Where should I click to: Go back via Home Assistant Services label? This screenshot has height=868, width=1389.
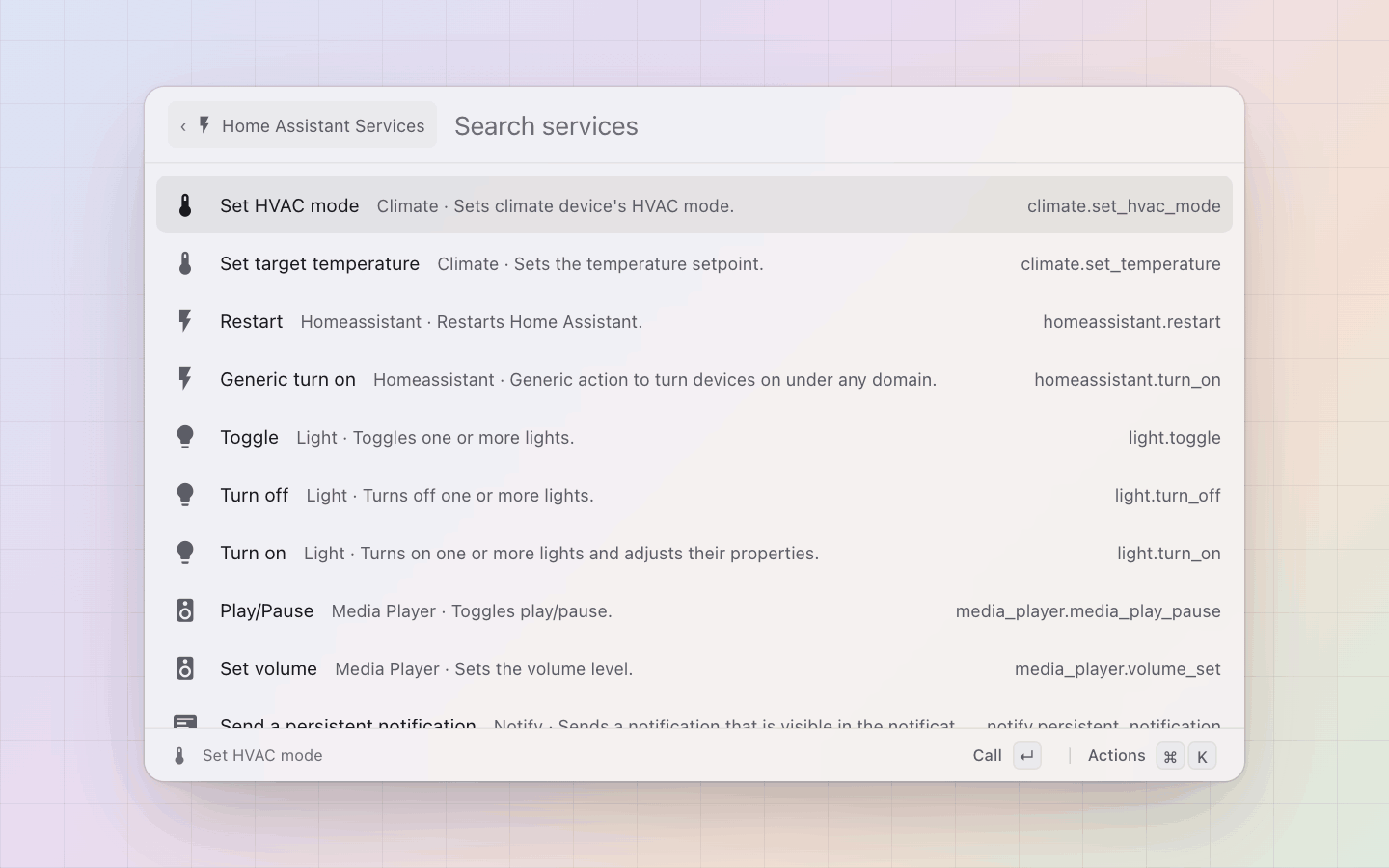[x=323, y=126]
